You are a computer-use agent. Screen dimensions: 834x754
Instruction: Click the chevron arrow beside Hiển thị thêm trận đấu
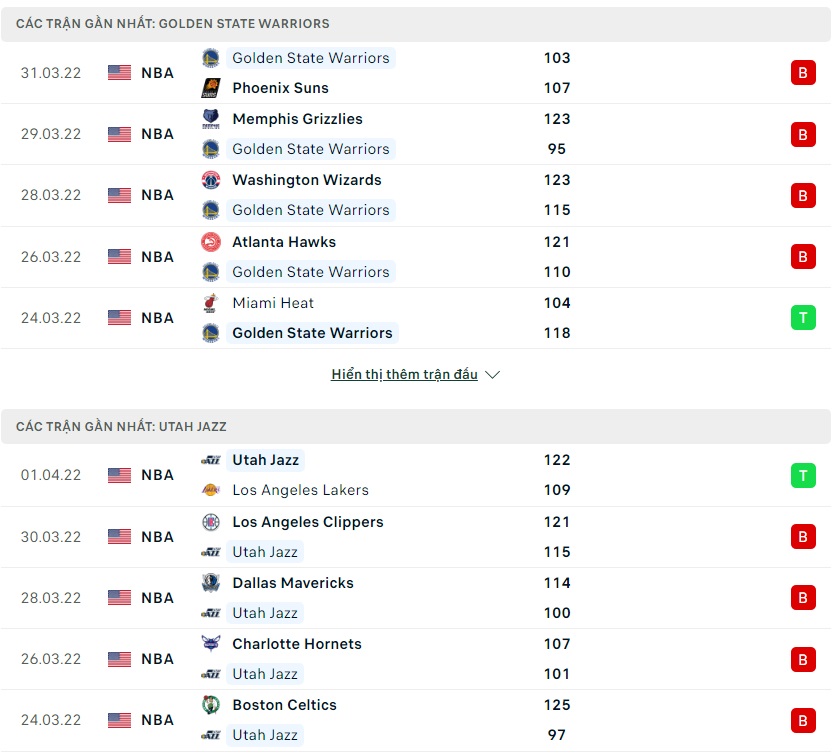(492, 375)
